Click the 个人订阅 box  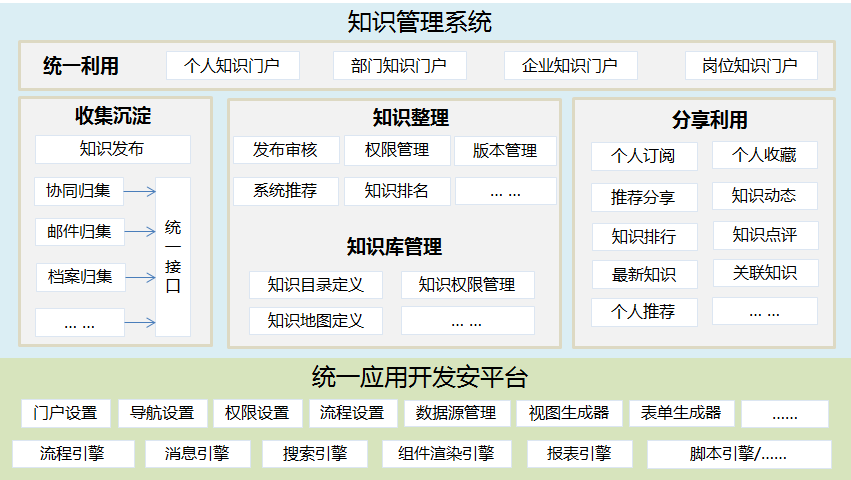click(x=642, y=156)
